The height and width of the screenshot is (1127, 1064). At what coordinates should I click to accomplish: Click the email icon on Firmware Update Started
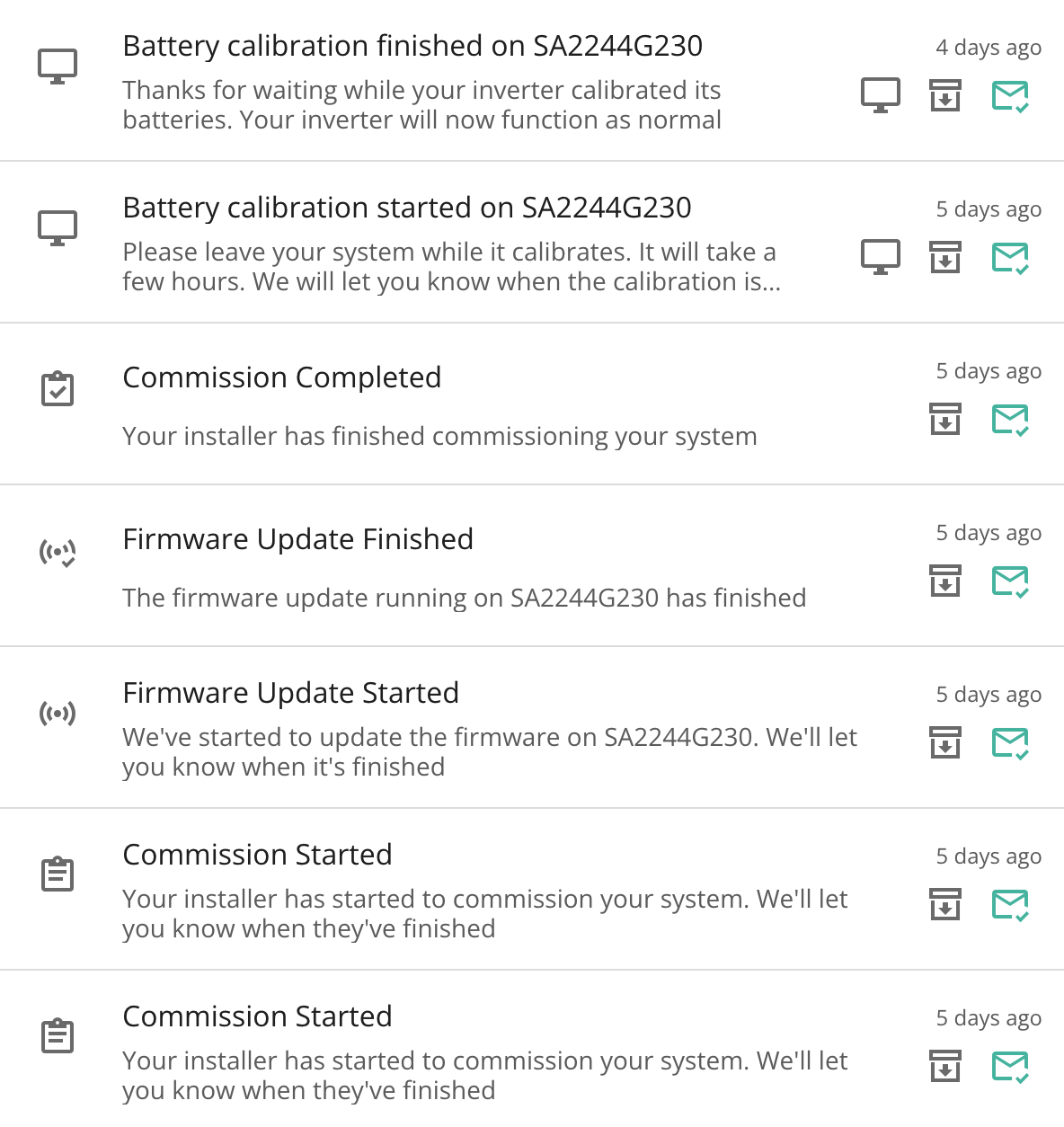pos(1010,743)
